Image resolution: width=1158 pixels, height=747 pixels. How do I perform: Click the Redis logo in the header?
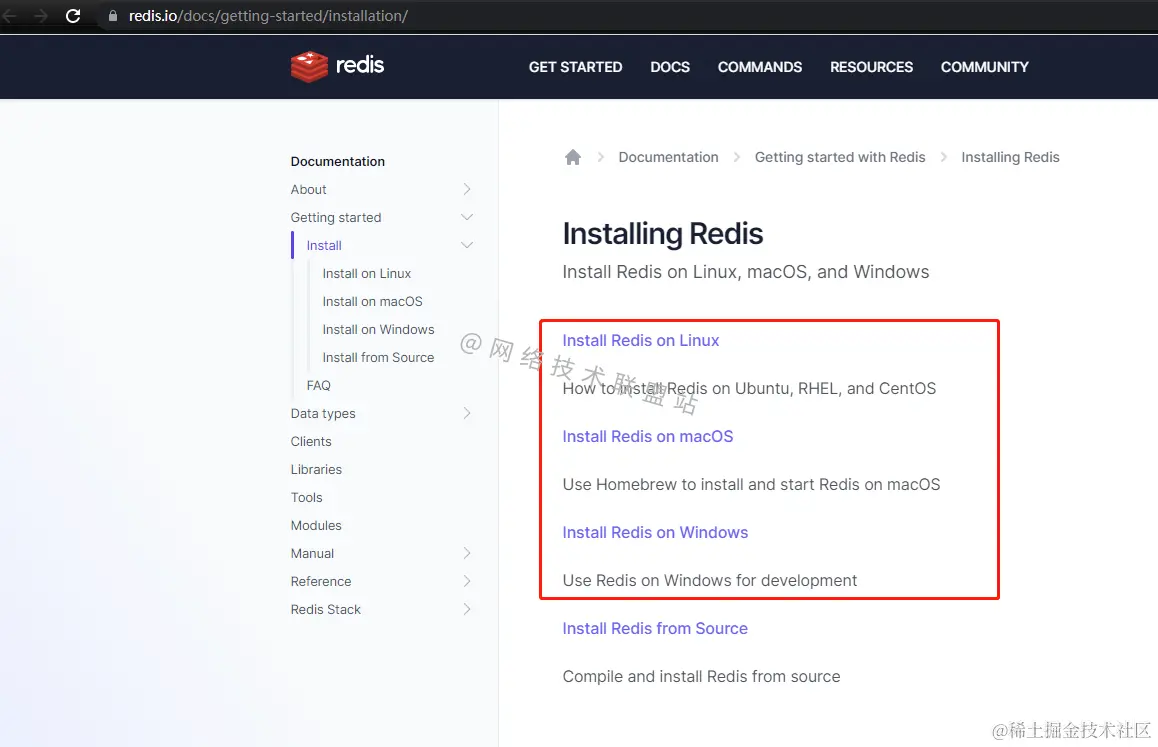(x=338, y=66)
